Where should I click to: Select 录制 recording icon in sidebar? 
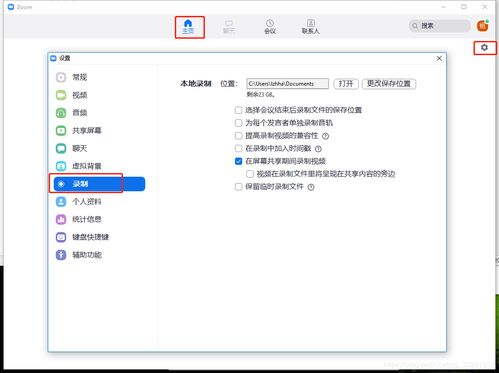coord(61,184)
